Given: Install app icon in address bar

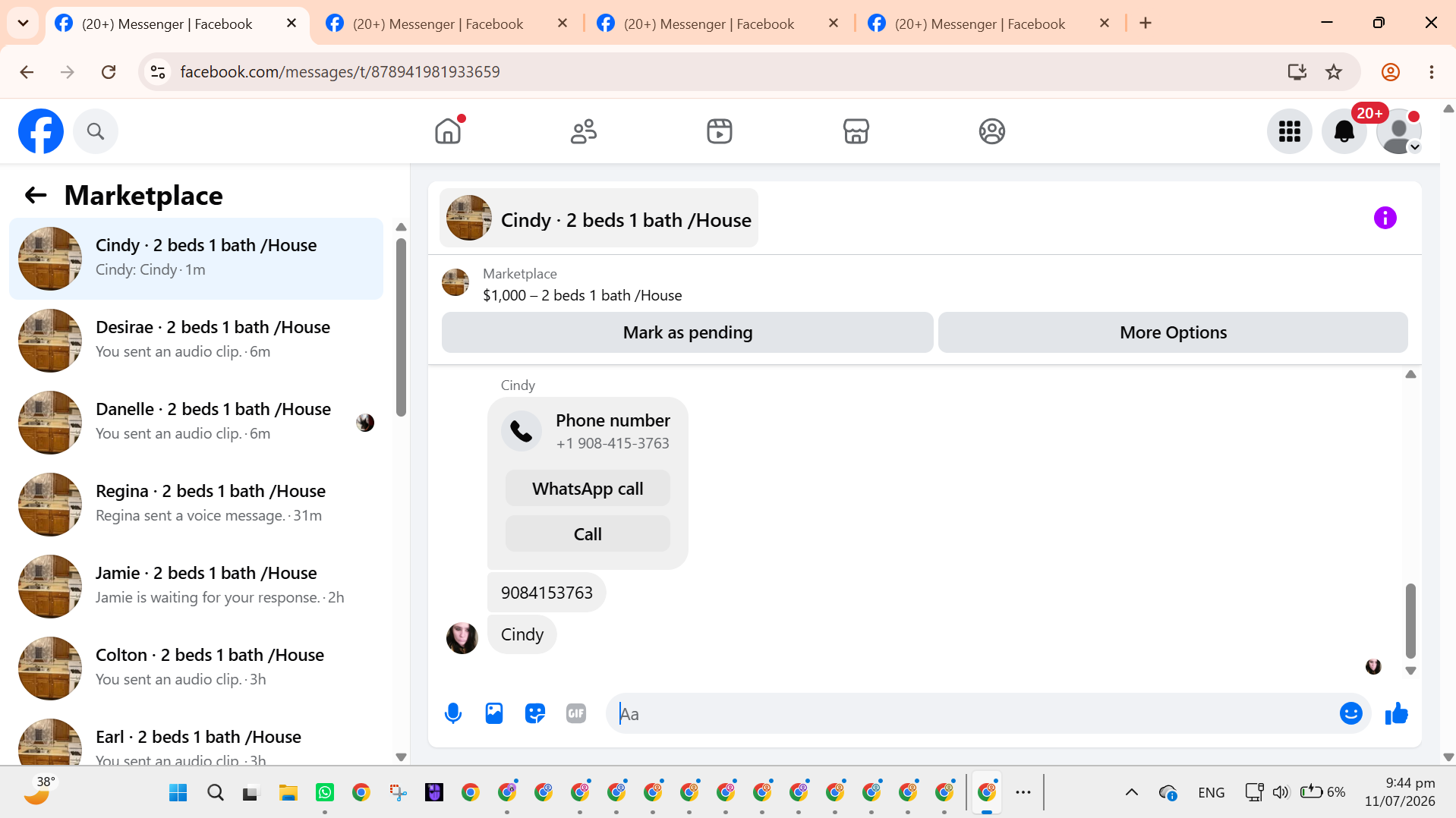Looking at the screenshot, I should tap(1297, 72).
